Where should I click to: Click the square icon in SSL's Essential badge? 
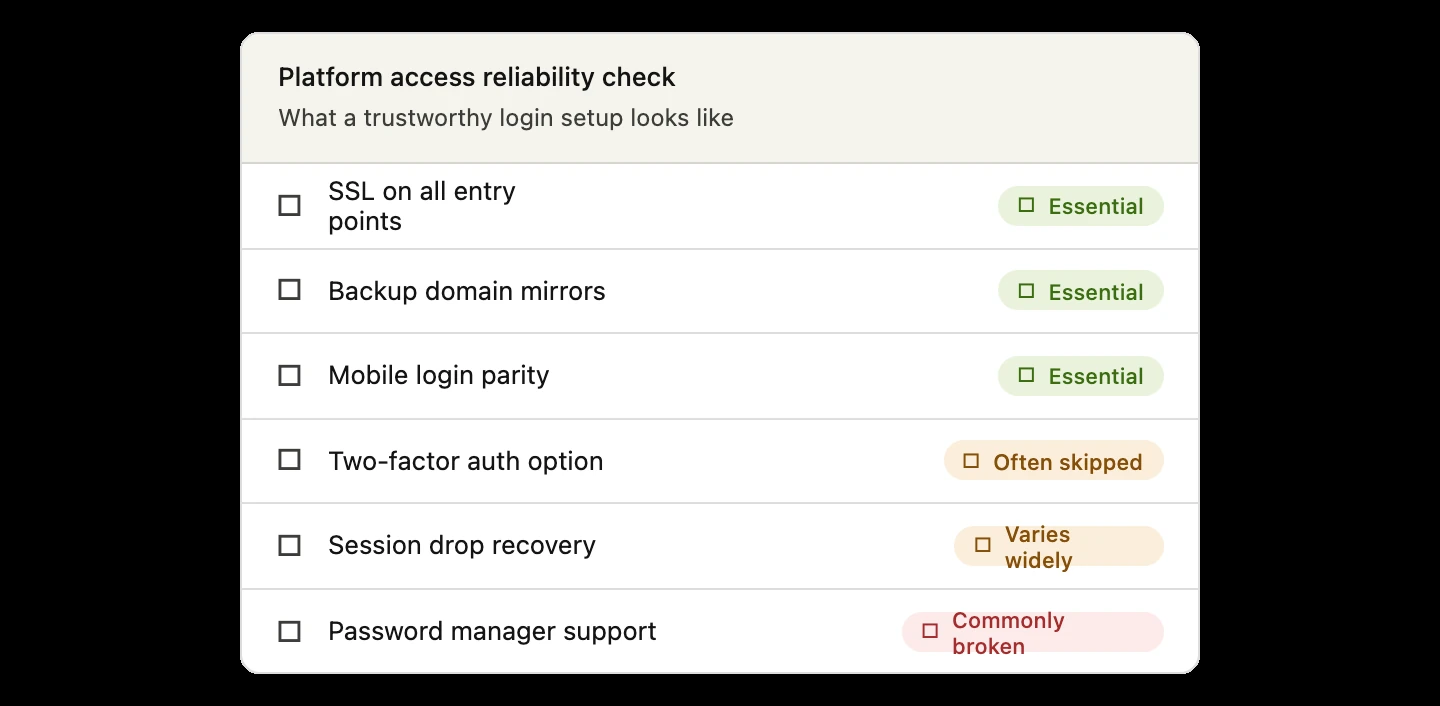coord(1026,205)
